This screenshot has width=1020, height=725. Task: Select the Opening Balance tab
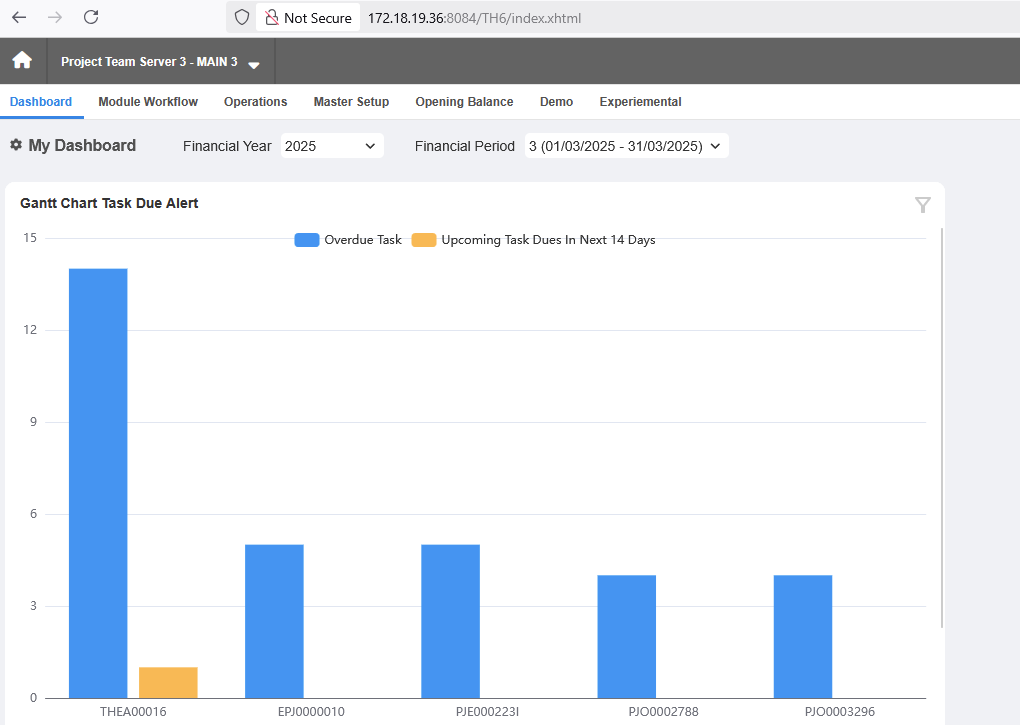pos(464,102)
